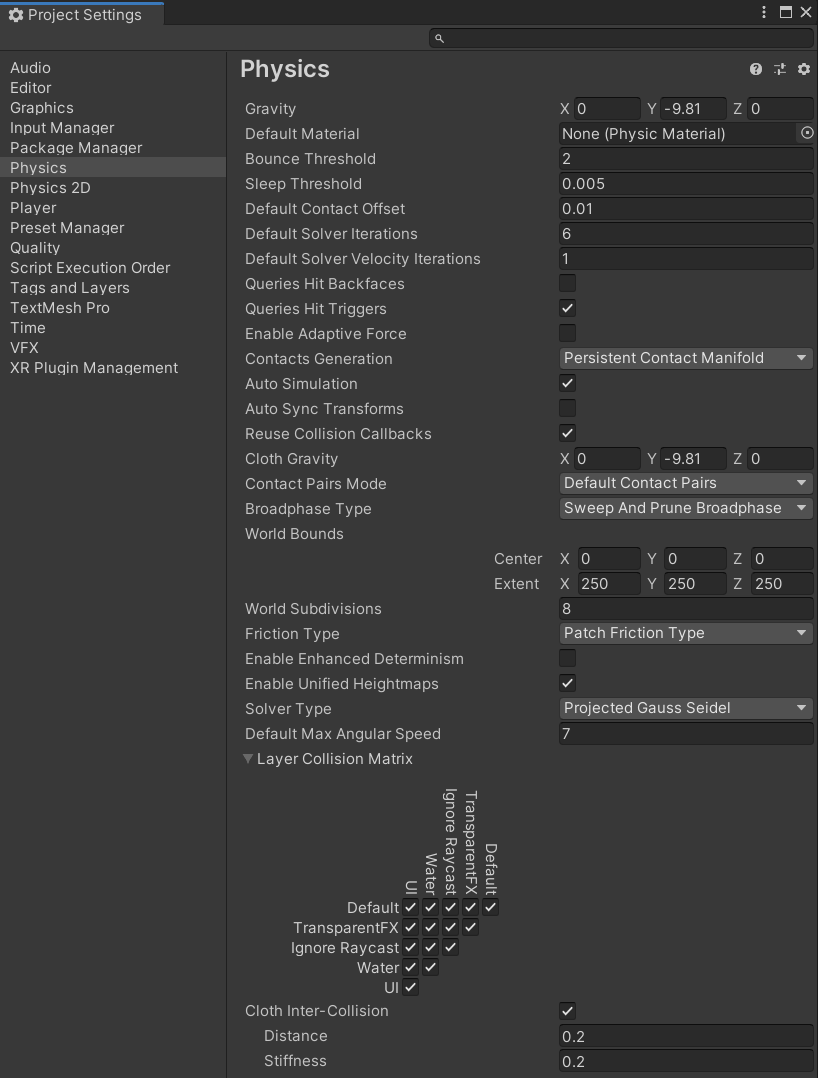The height and width of the screenshot is (1078, 818).
Task: Open the Physics help documentation icon
Action: pyautogui.click(x=757, y=70)
